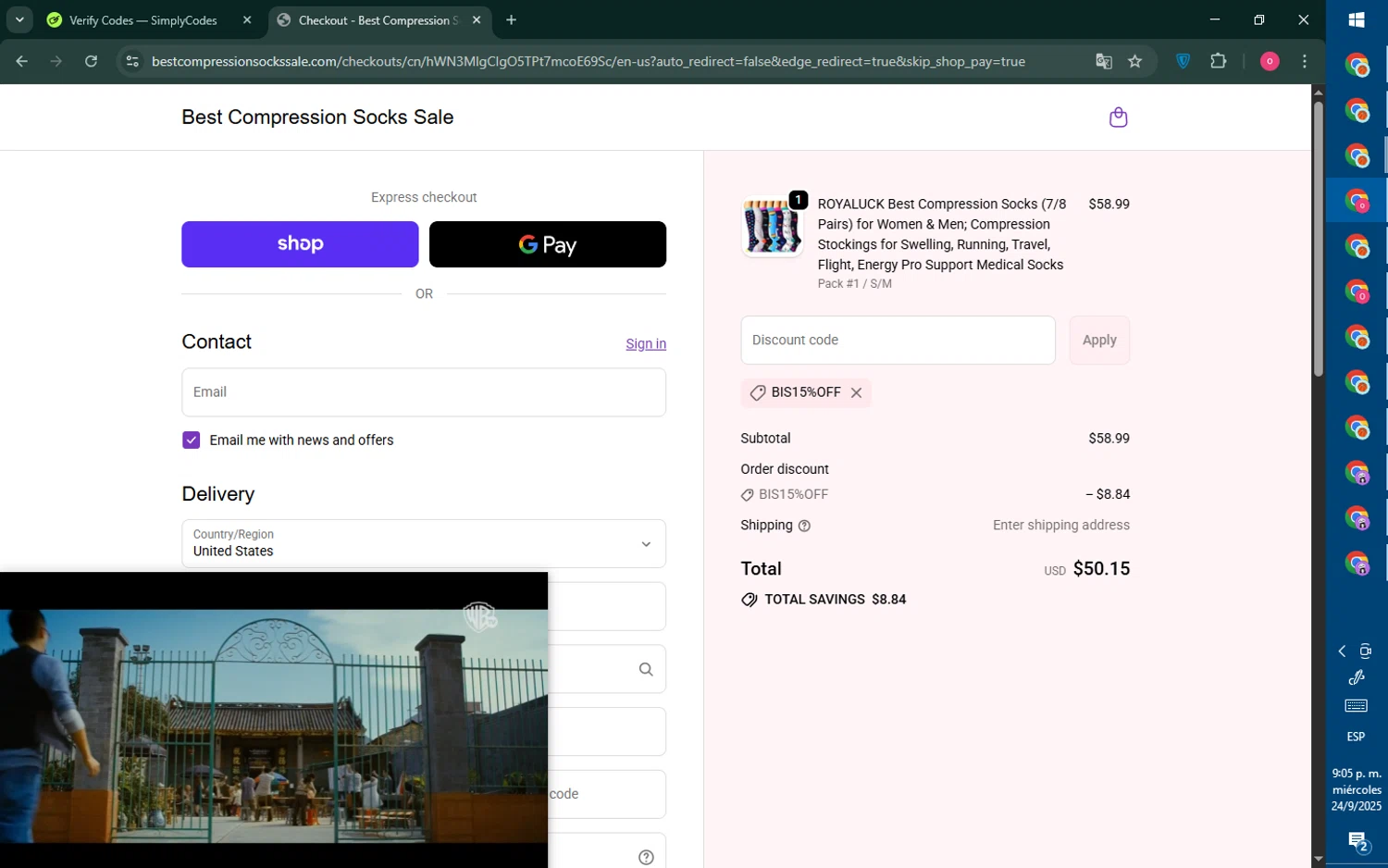Click the Apply discount button
The height and width of the screenshot is (868, 1388).
click(1099, 340)
